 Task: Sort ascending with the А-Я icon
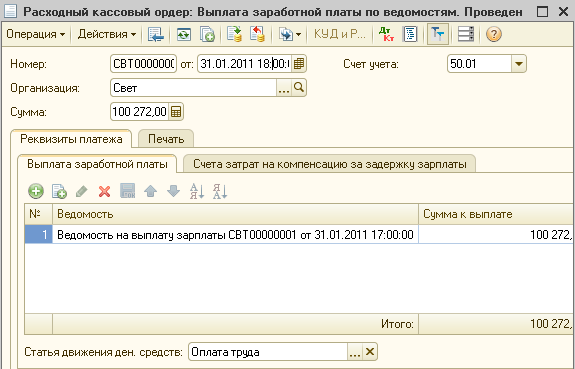click(x=197, y=191)
